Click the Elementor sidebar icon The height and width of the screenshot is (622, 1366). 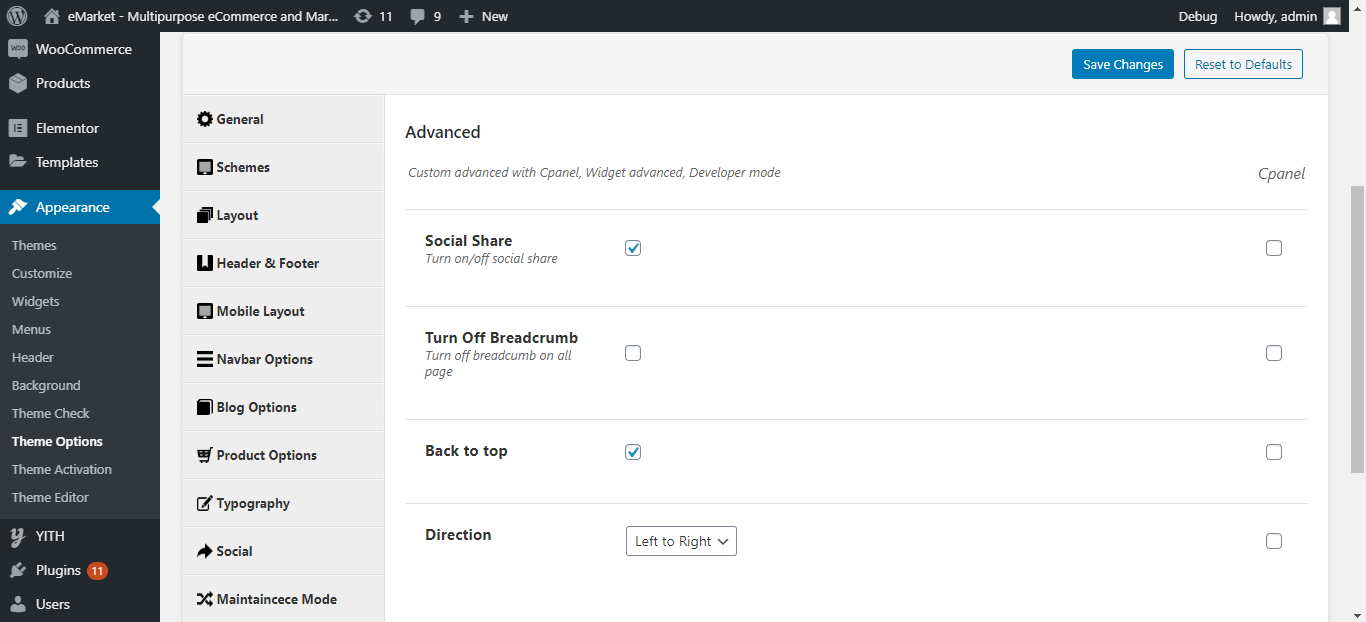coord(18,128)
